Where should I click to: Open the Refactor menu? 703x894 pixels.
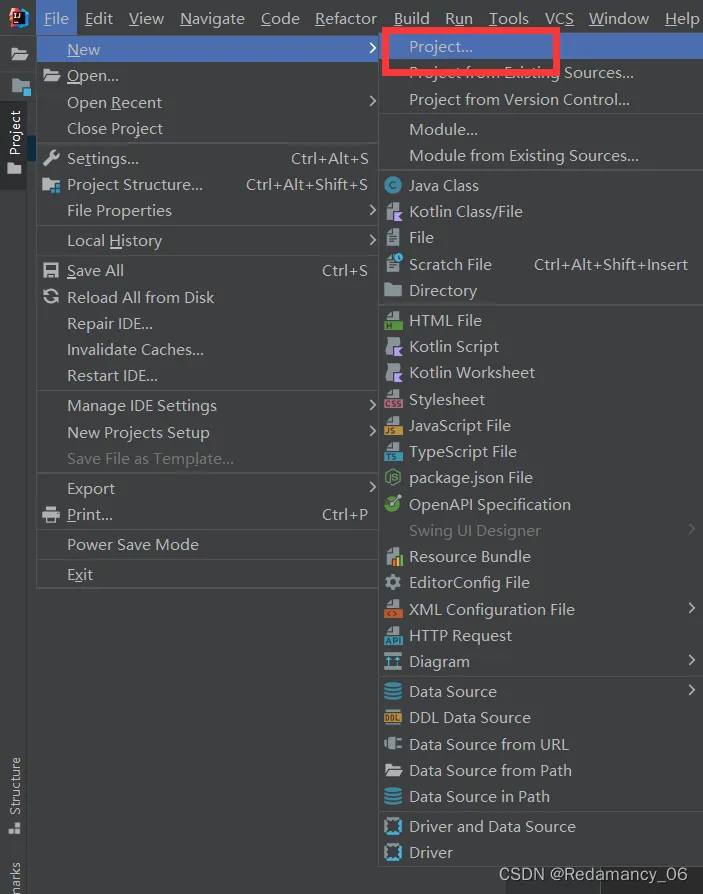point(346,18)
